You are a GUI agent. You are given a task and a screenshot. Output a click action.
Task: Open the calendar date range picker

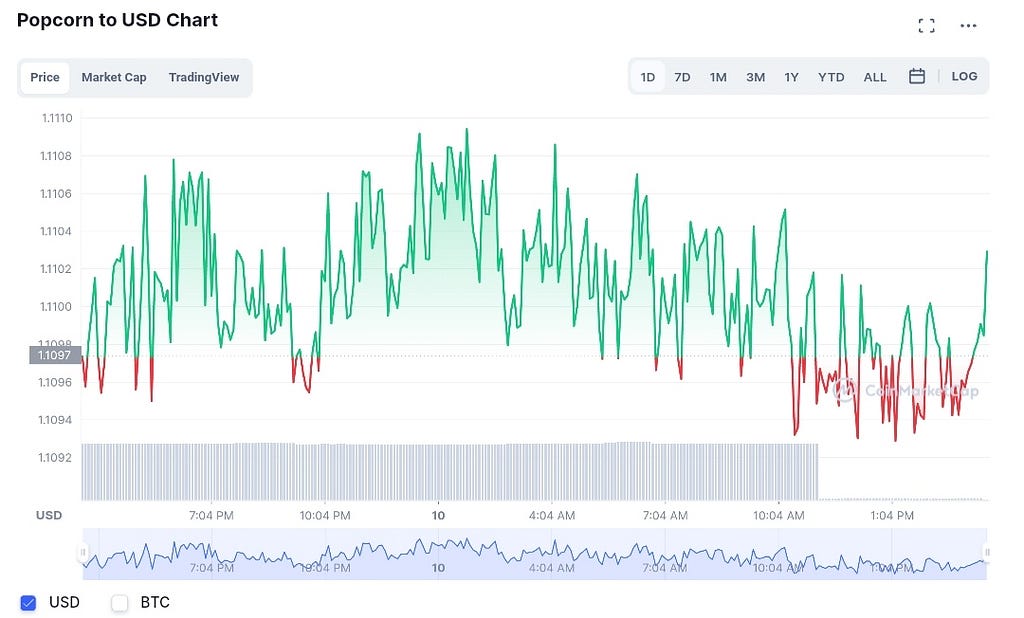pos(917,76)
